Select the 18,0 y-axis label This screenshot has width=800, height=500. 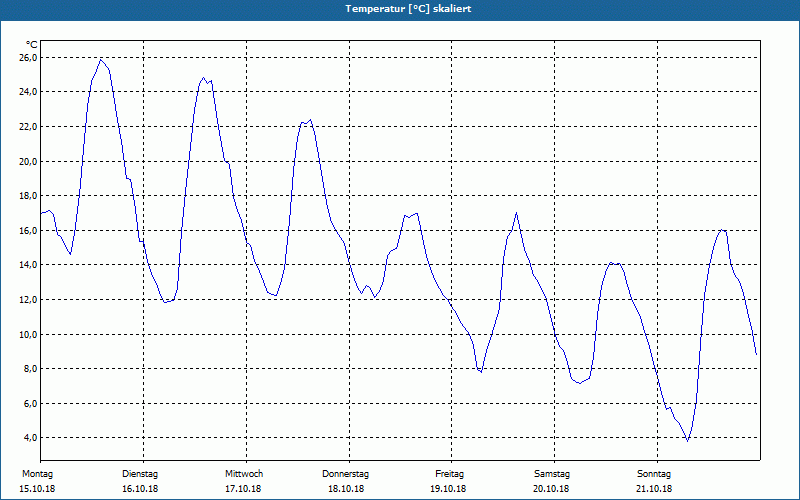[x=28, y=196]
